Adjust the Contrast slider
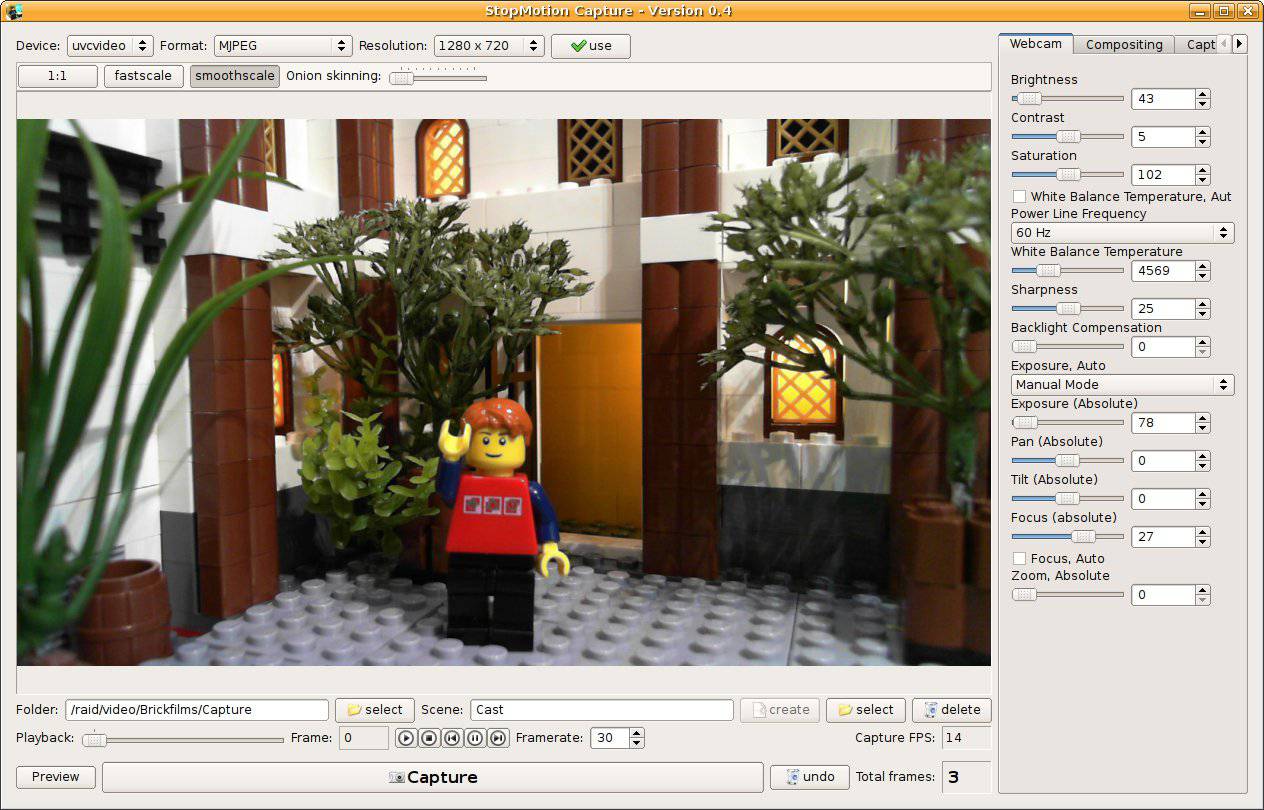1264x810 pixels. 1068,137
